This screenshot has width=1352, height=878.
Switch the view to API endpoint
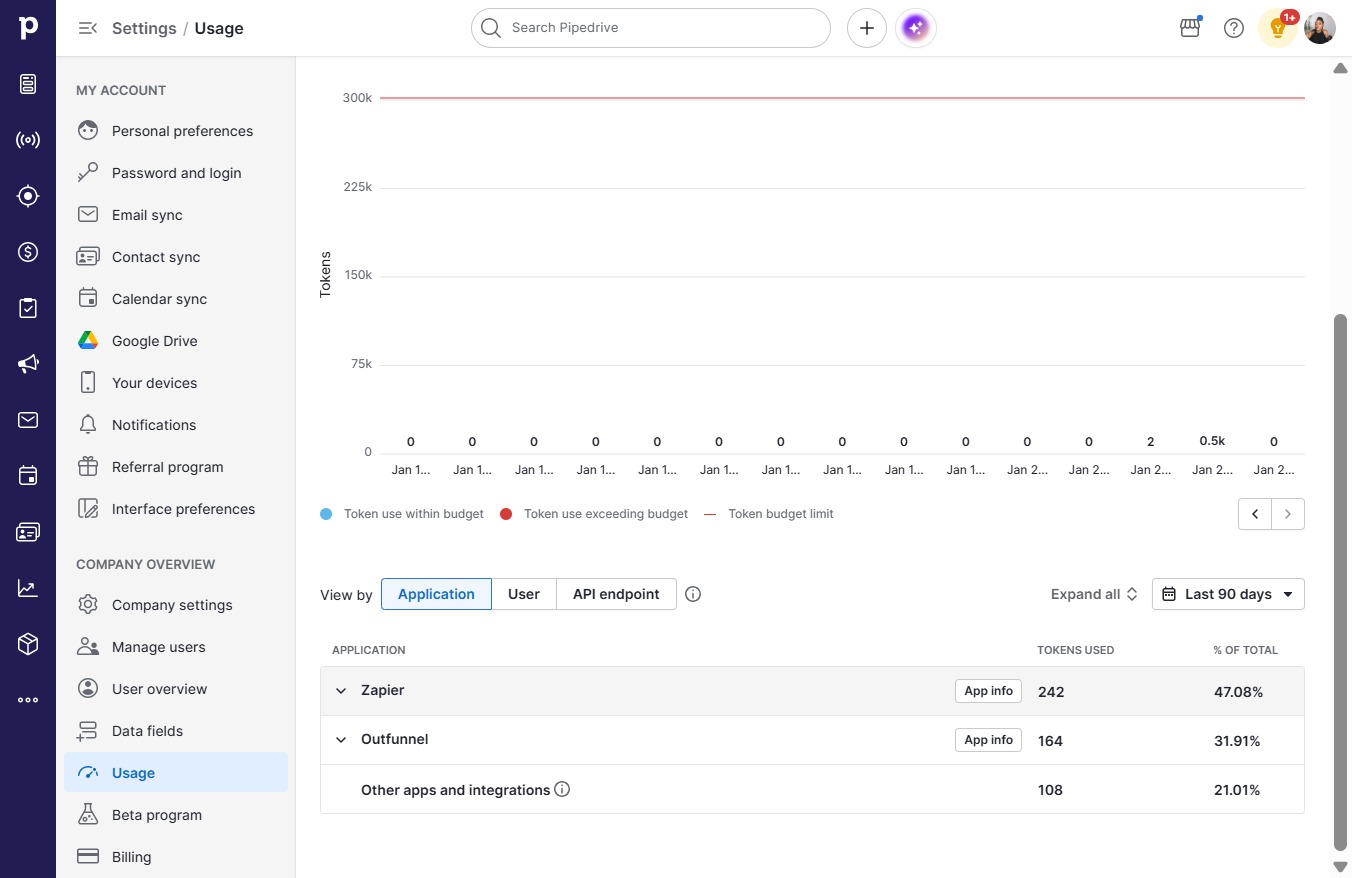tap(616, 594)
